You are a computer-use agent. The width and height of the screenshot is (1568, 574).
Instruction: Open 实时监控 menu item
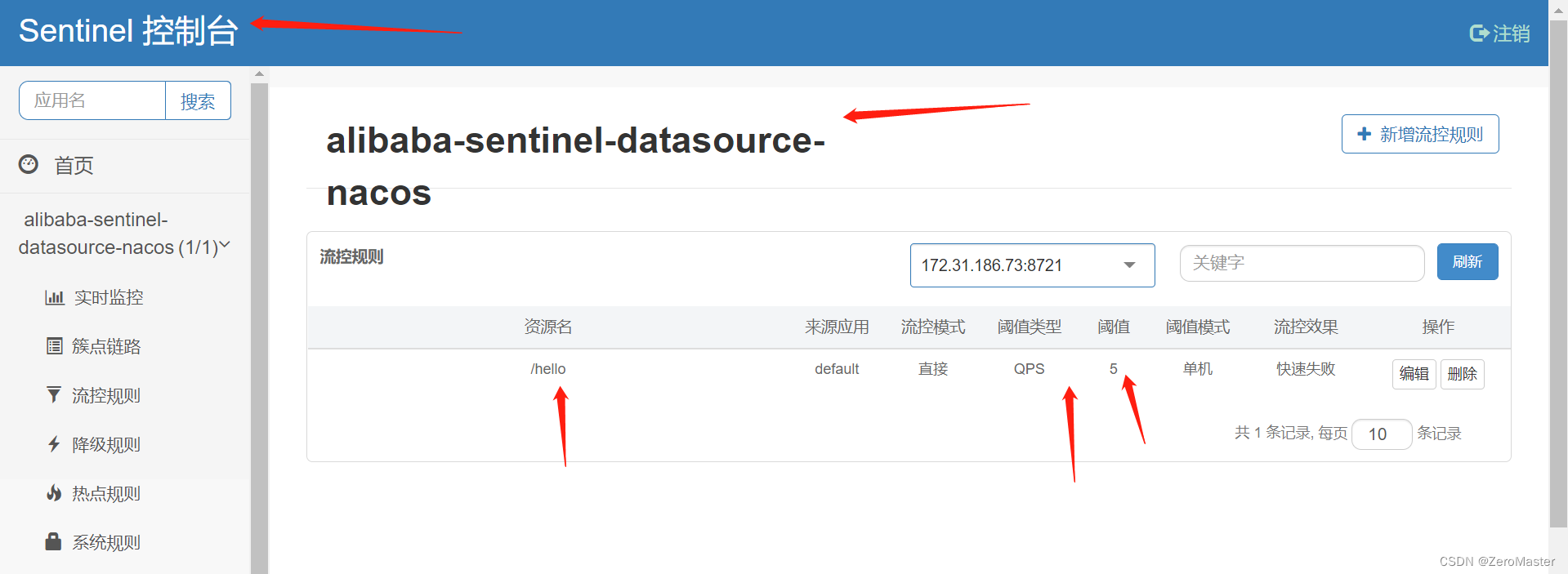(109, 297)
